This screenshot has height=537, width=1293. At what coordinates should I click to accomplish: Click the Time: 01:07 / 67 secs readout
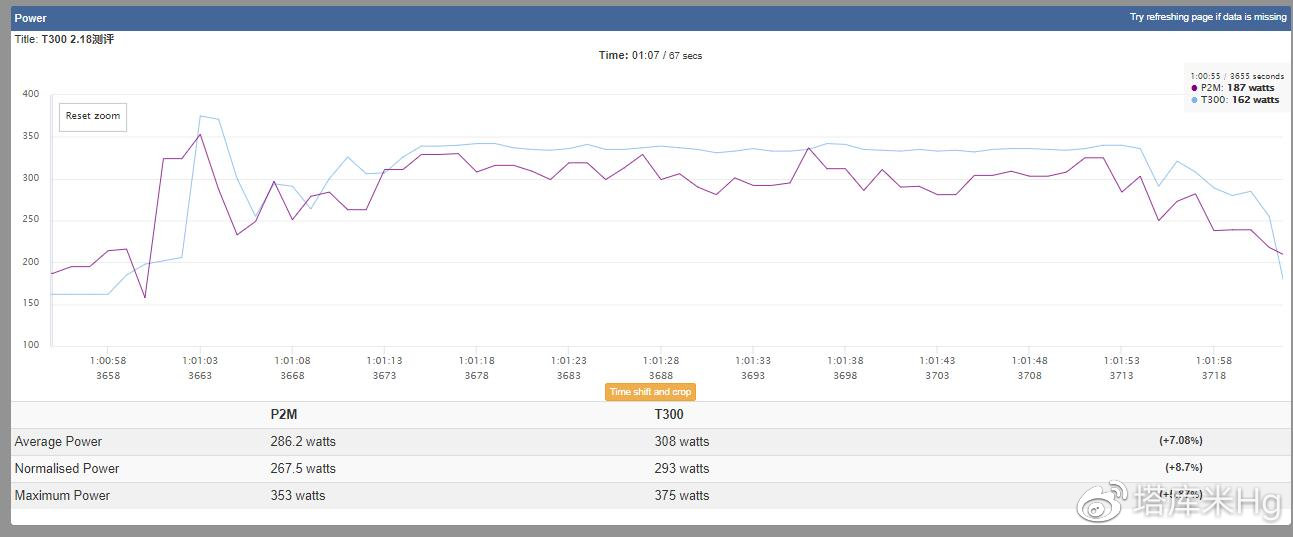pos(650,56)
